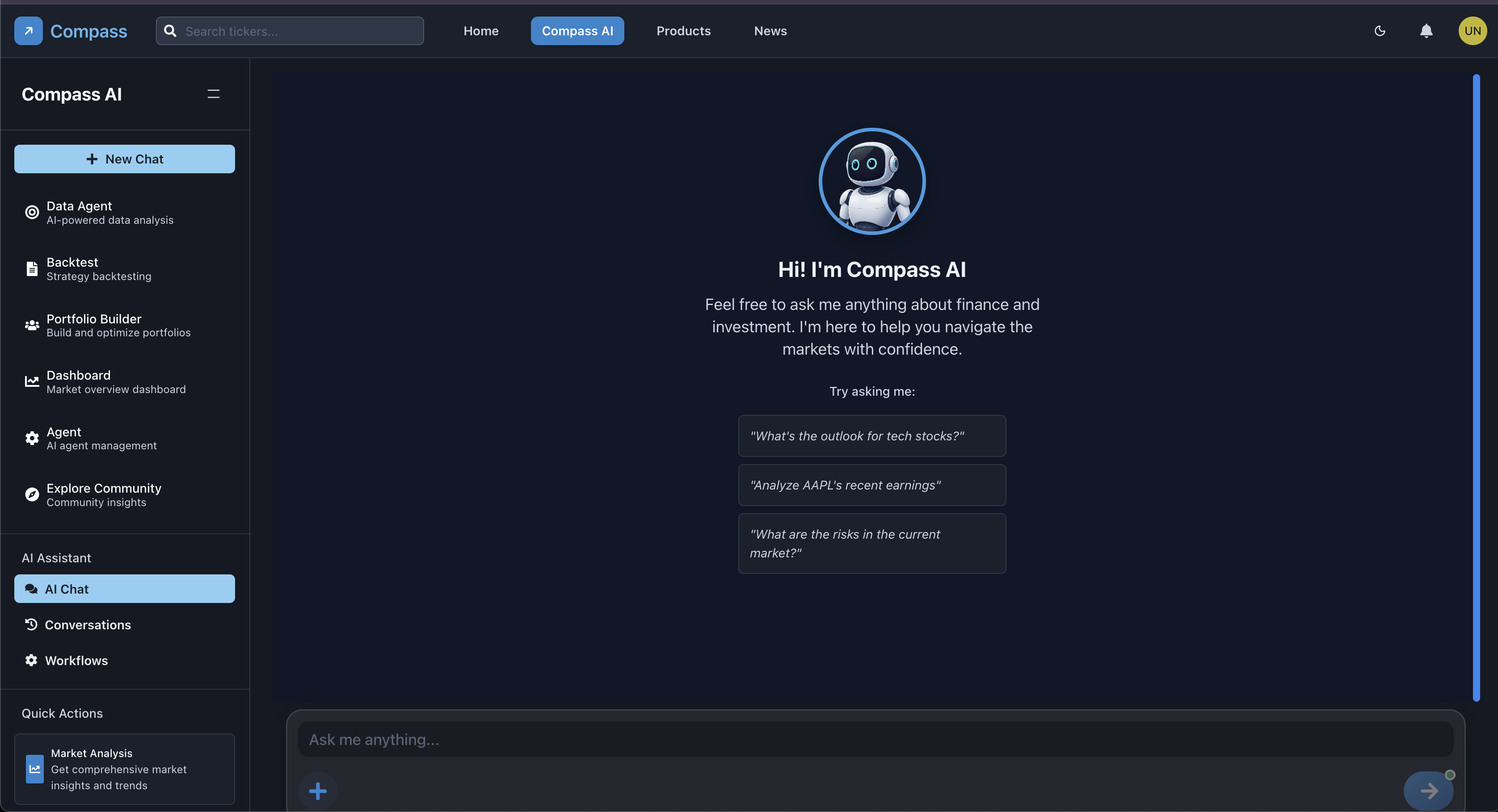Image resolution: width=1498 pixels, height=812 pixels.
Task: Open the Workflows panel
Action: pos(76,660)
